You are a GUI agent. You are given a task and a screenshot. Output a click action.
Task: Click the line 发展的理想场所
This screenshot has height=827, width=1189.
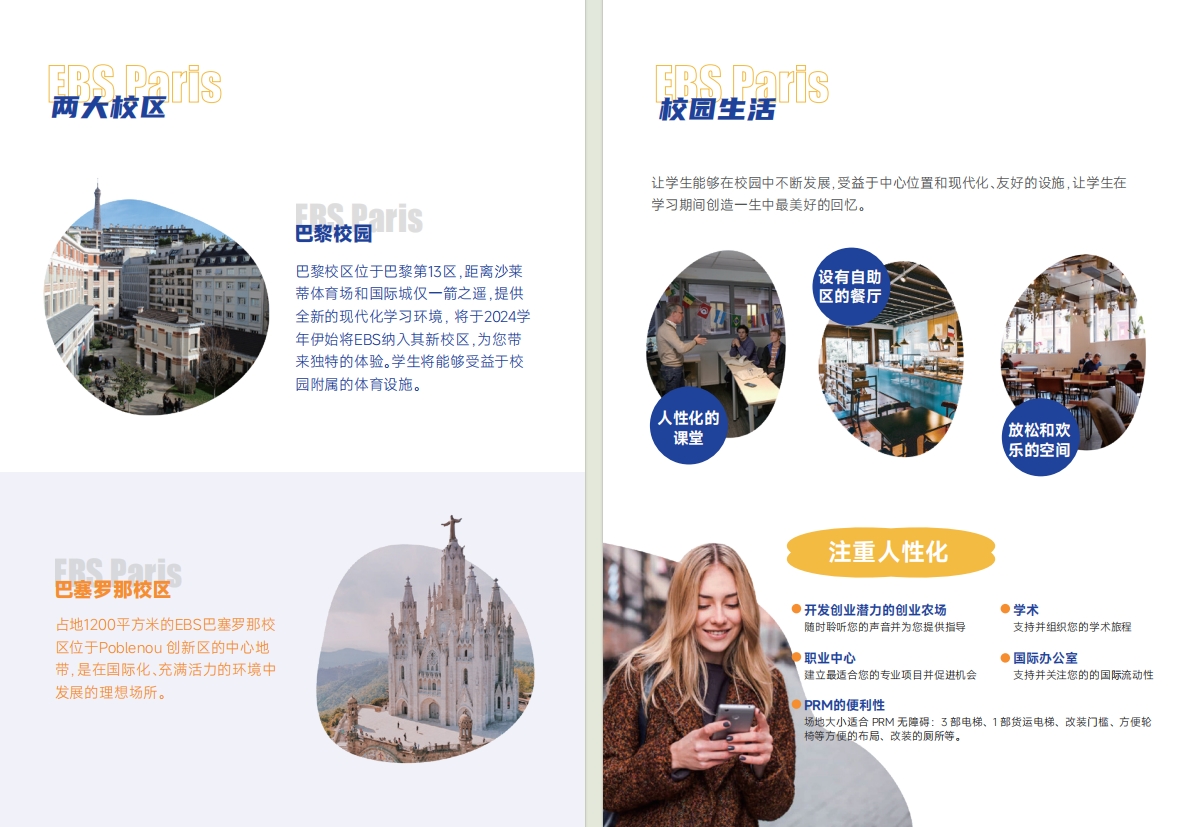[111, 692]
